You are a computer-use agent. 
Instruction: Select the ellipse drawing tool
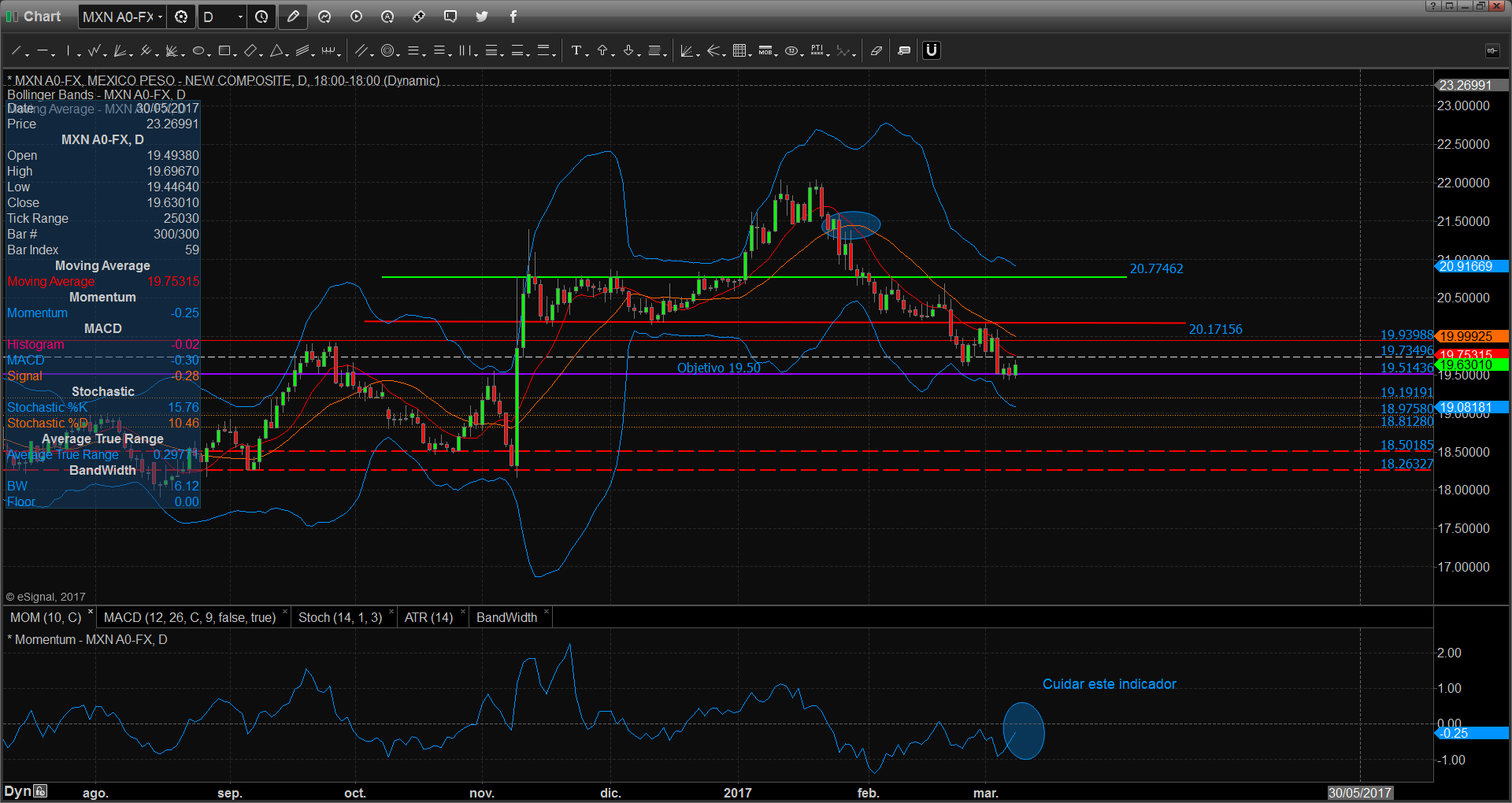point(198,51)
